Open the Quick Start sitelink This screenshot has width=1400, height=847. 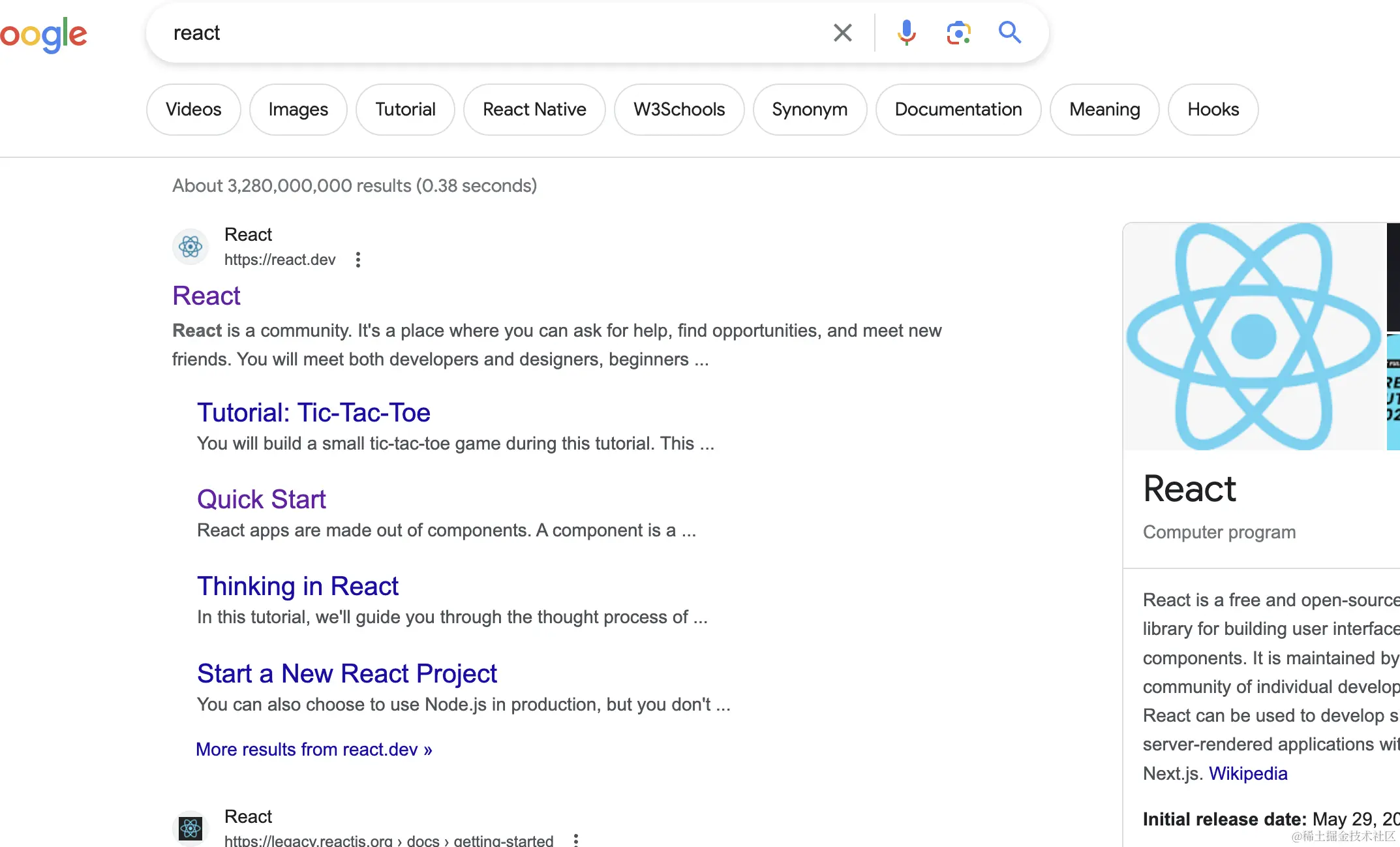point(261,499)
